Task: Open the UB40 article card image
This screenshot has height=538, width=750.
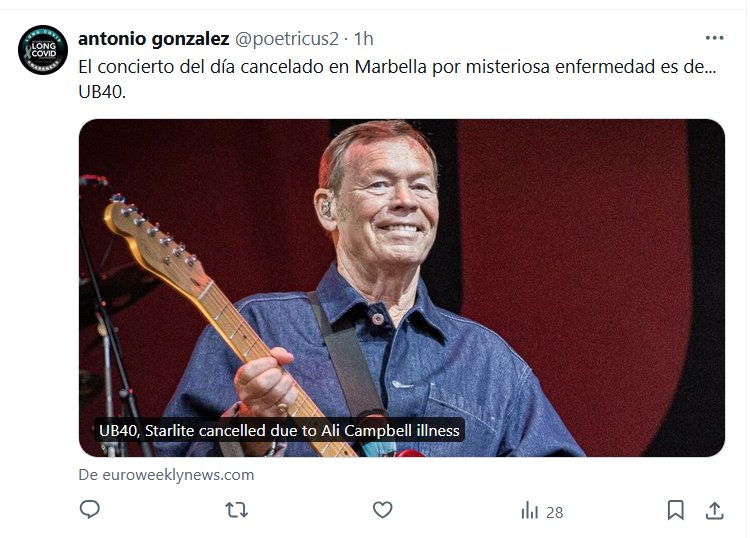Action: pos(402,288)
